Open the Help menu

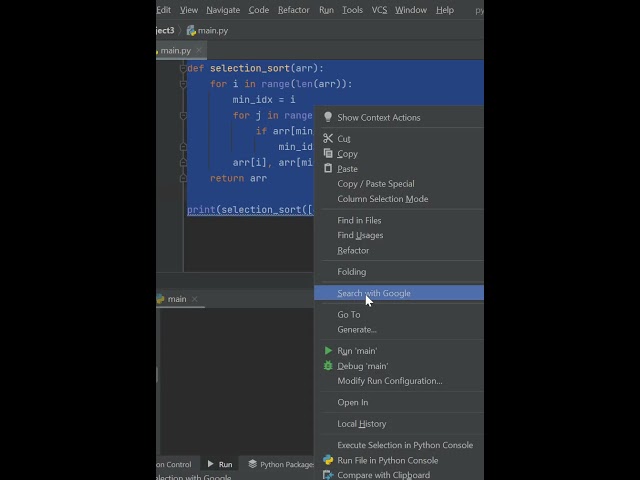coord(444,10)
